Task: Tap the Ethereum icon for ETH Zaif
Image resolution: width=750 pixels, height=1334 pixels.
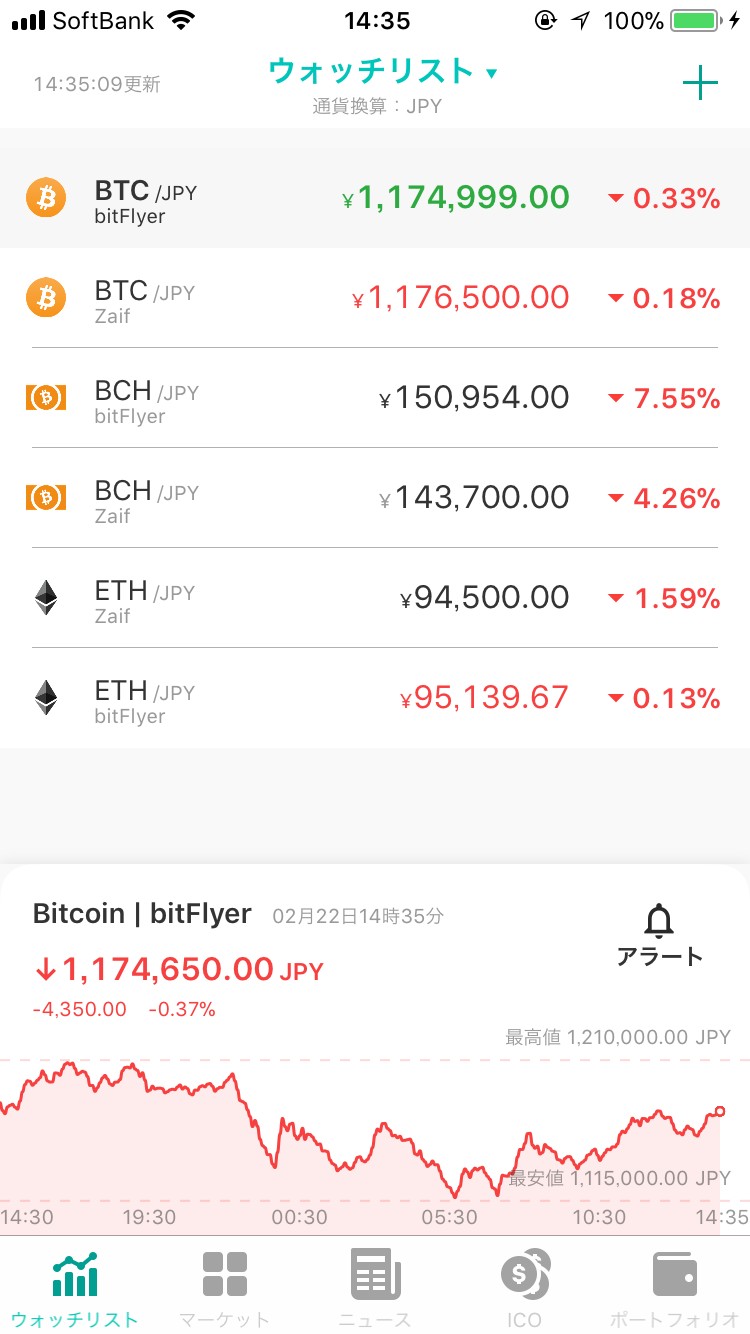Action: (x=46, y=598)
